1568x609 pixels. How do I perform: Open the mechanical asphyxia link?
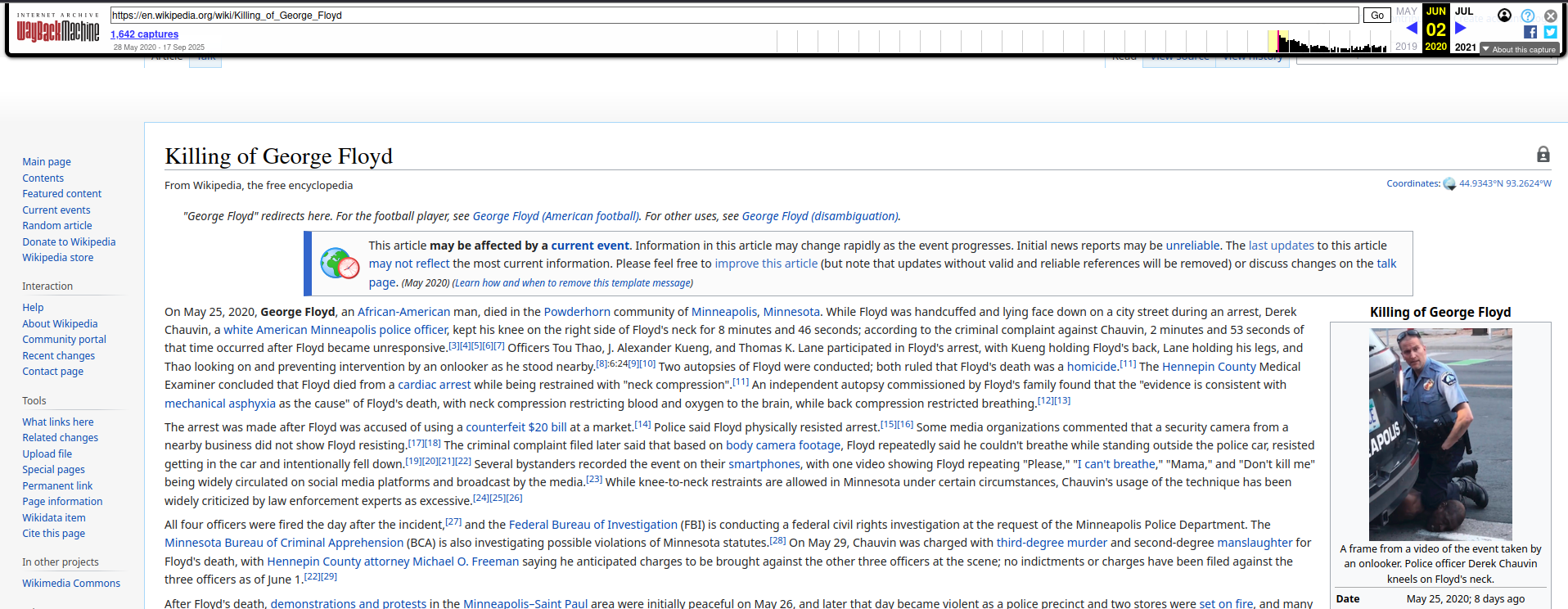pyautogui.click(x=220, y=404)
